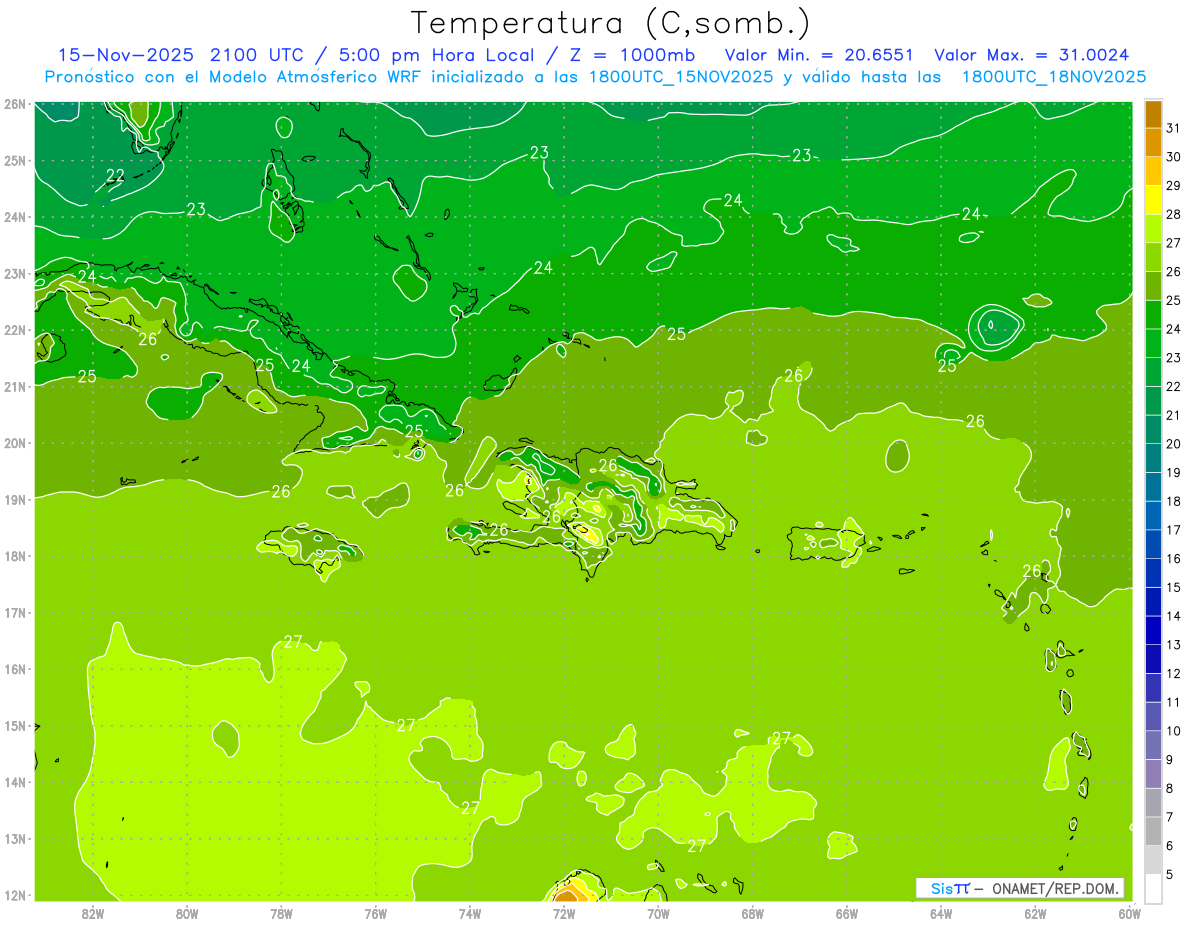Click the colorbar label "17"
This screenshot has width=1200, height=927.
coord(1174,530)
